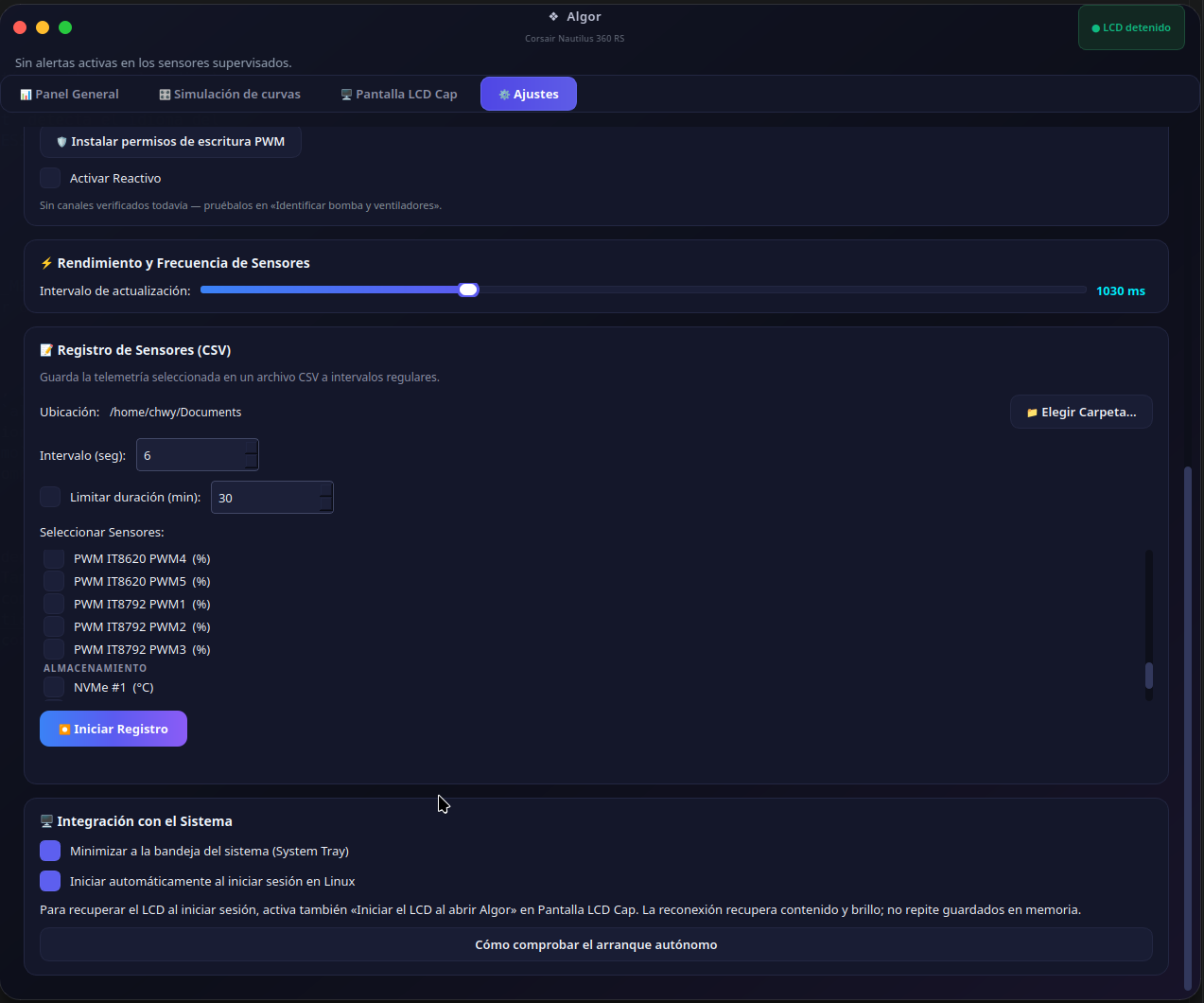The image size is (1204, 1003).
Task: Increase the Limitar duración minutes value
Action: (325, 490)
